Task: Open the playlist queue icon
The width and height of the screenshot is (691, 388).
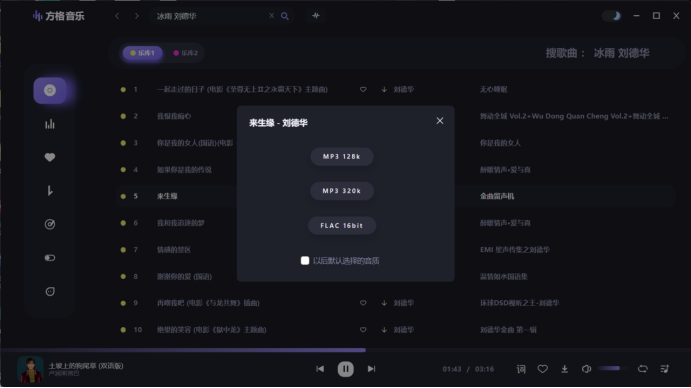Action: point(665,369)
